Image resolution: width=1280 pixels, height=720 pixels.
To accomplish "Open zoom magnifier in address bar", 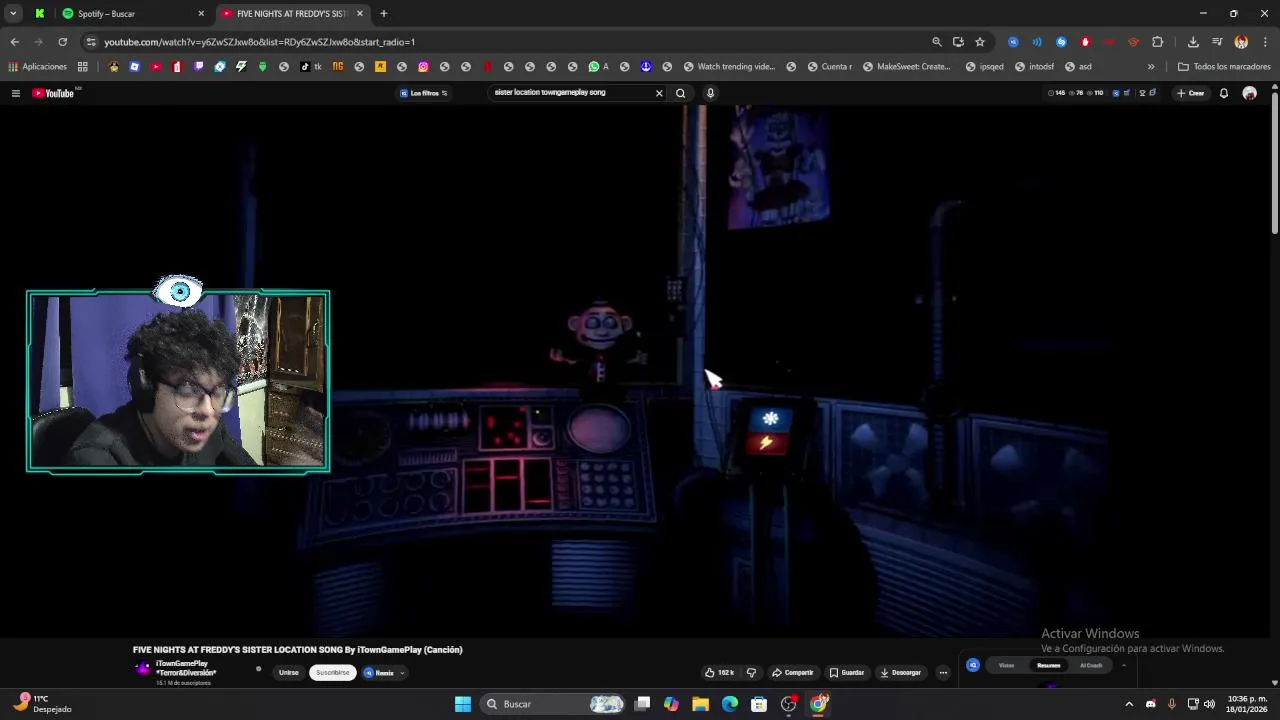I will point(937,42).
